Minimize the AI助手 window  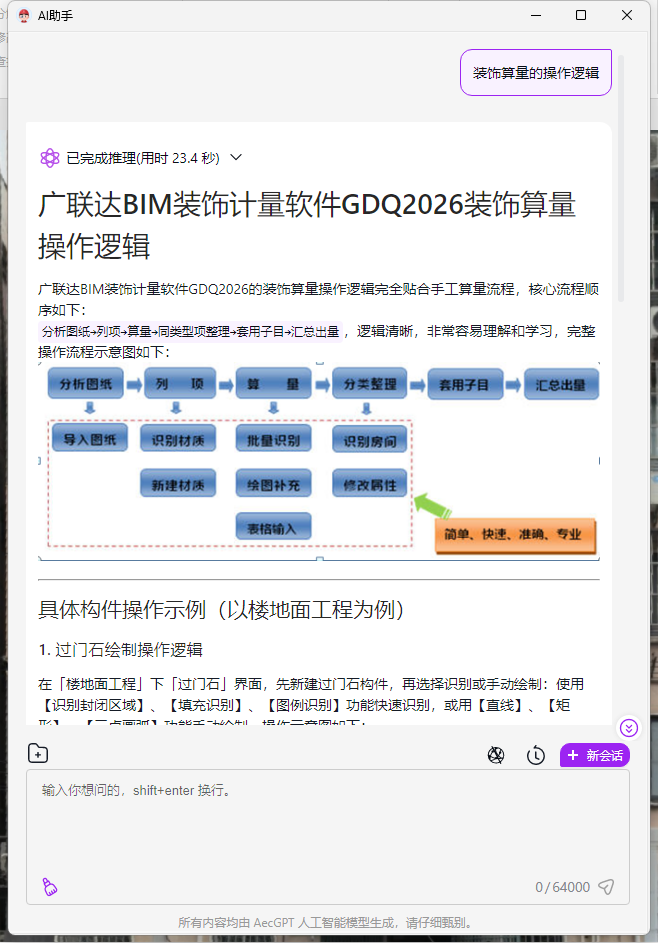click(536, 16)
